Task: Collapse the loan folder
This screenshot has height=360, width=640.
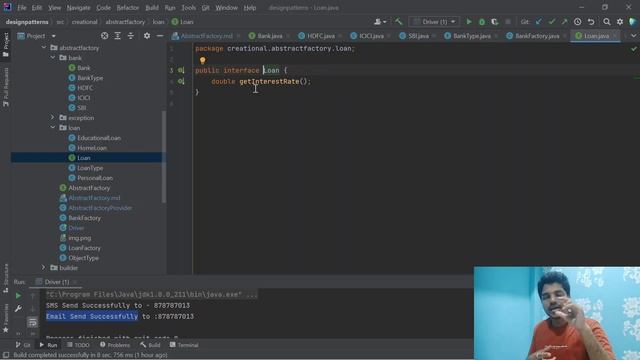Action: point(53,128)
